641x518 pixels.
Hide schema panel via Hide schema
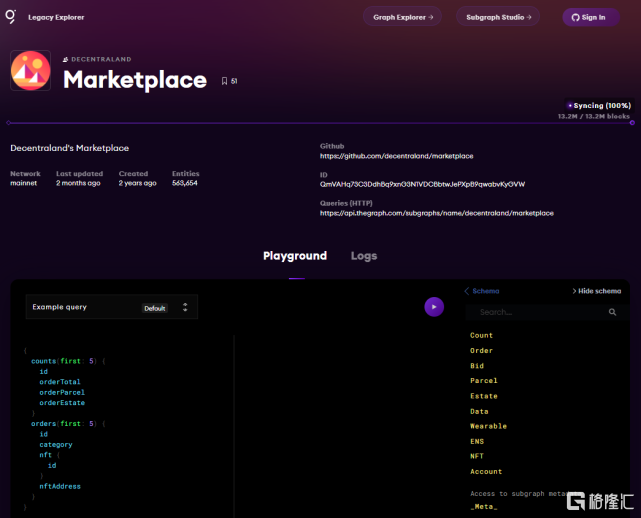pos(596,291)
